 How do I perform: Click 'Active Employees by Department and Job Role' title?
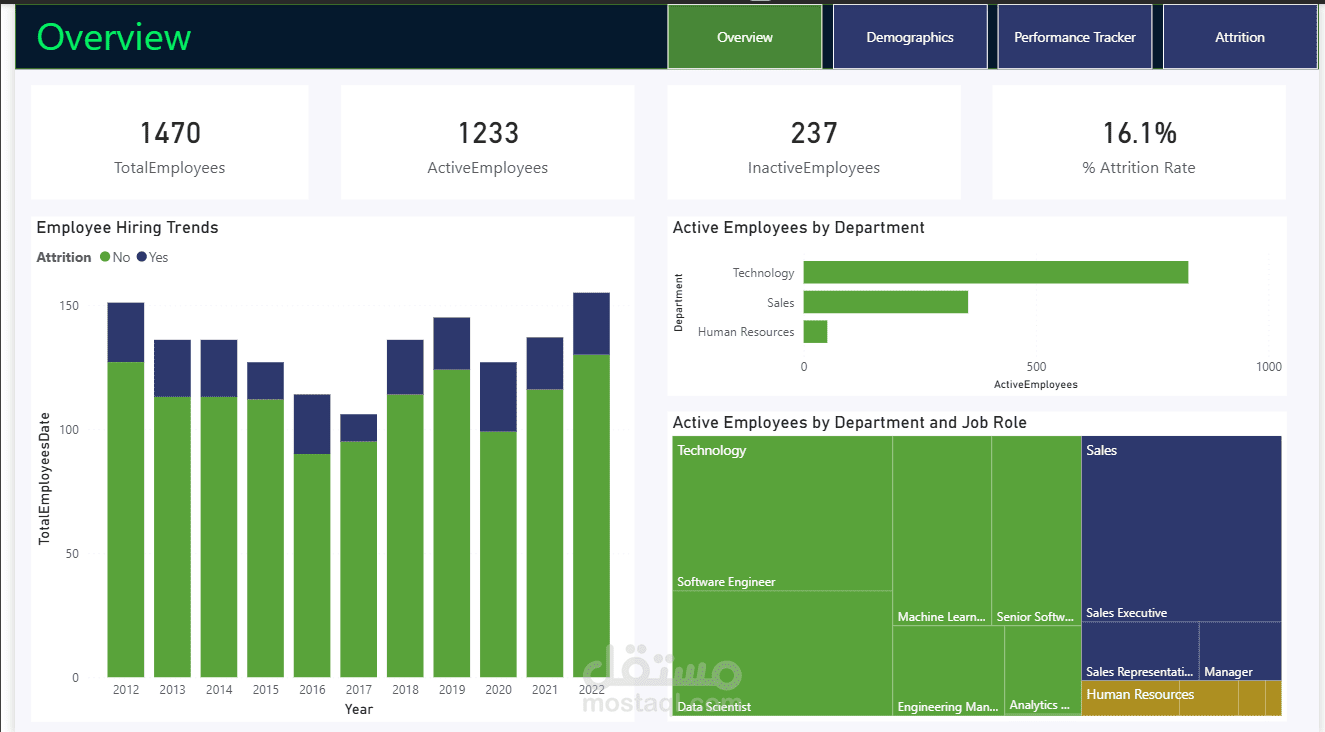click(849, 423)
